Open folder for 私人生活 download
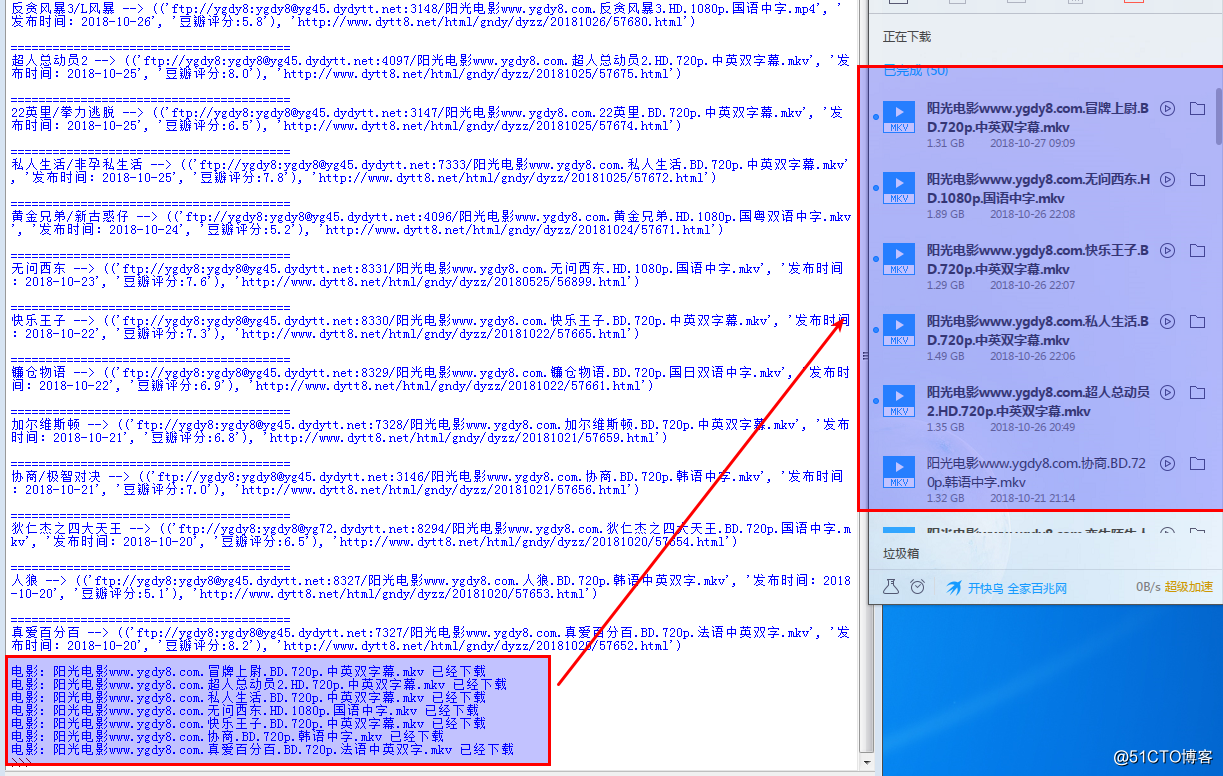This screenshot has height=776, width=1223. click(x=1197, y=322)
